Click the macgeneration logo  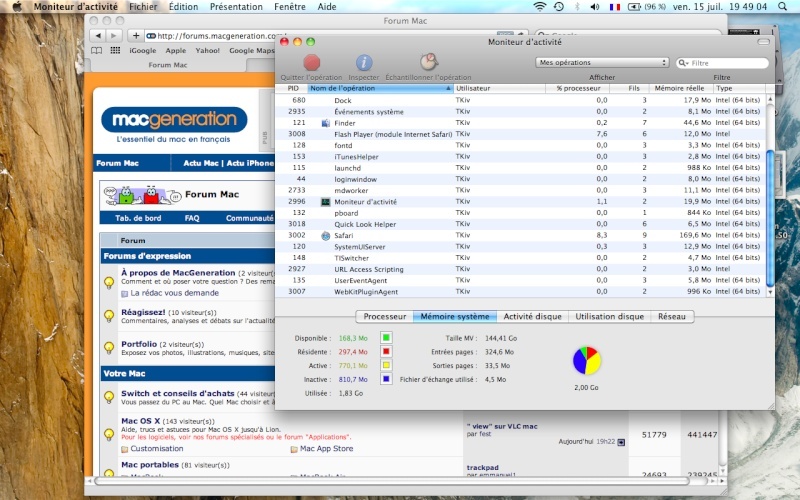[x=174, y=120]
